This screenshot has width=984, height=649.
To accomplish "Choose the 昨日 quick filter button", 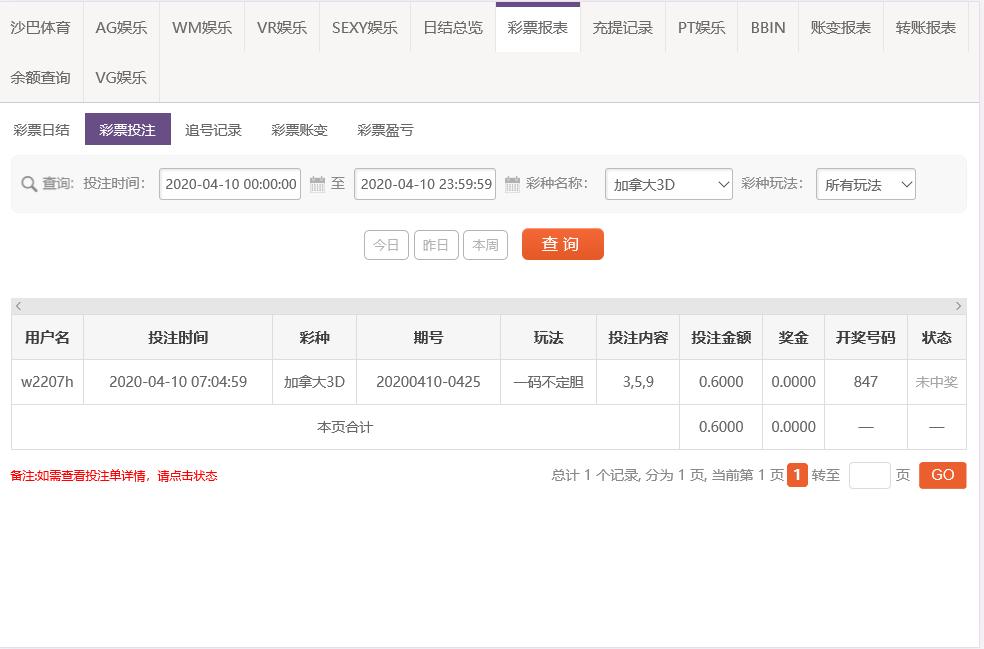I will (436, 245).
